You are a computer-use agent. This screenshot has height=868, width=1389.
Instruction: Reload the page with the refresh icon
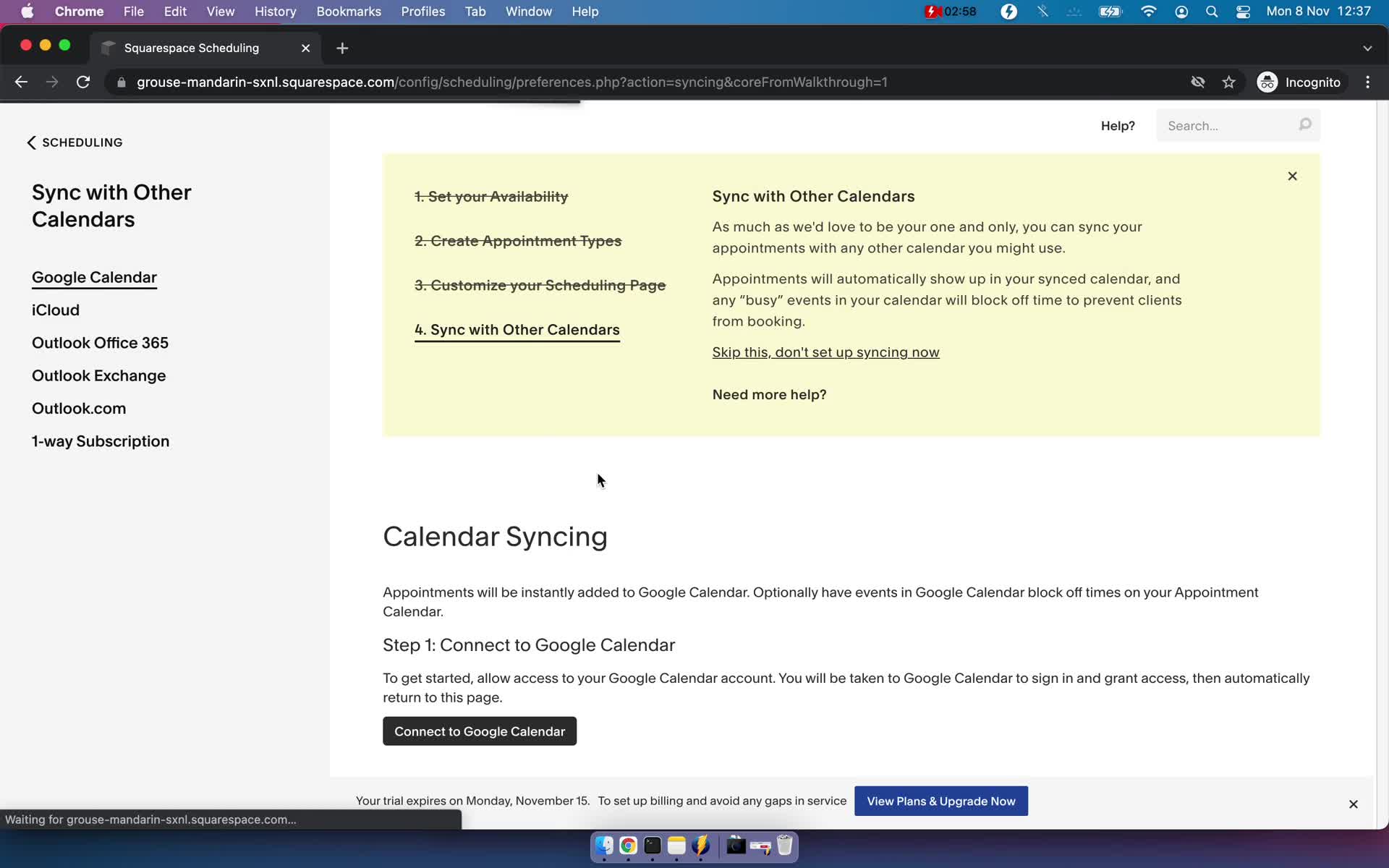83,82
